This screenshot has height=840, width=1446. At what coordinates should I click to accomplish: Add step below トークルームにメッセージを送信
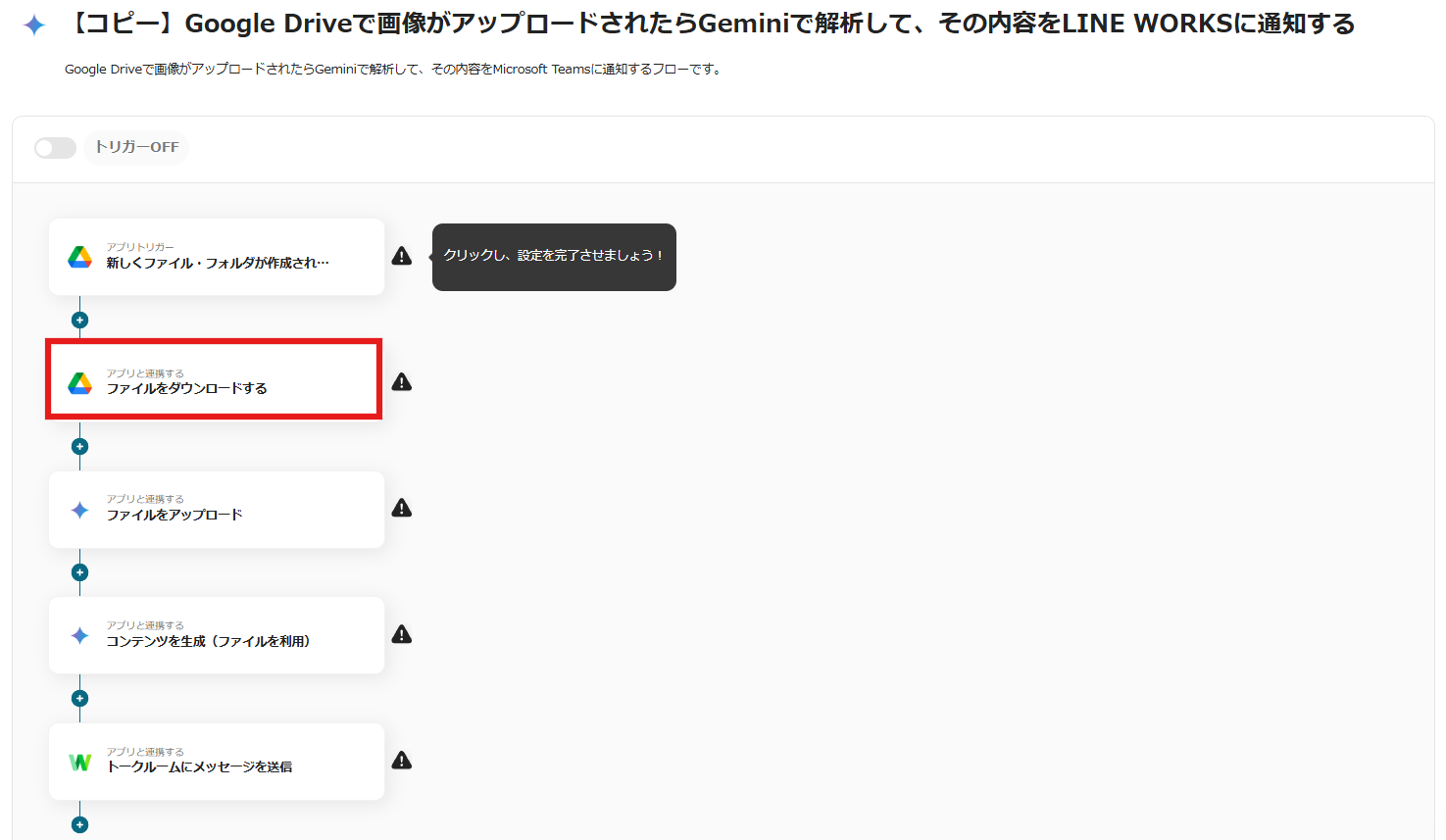coord(80,825)
